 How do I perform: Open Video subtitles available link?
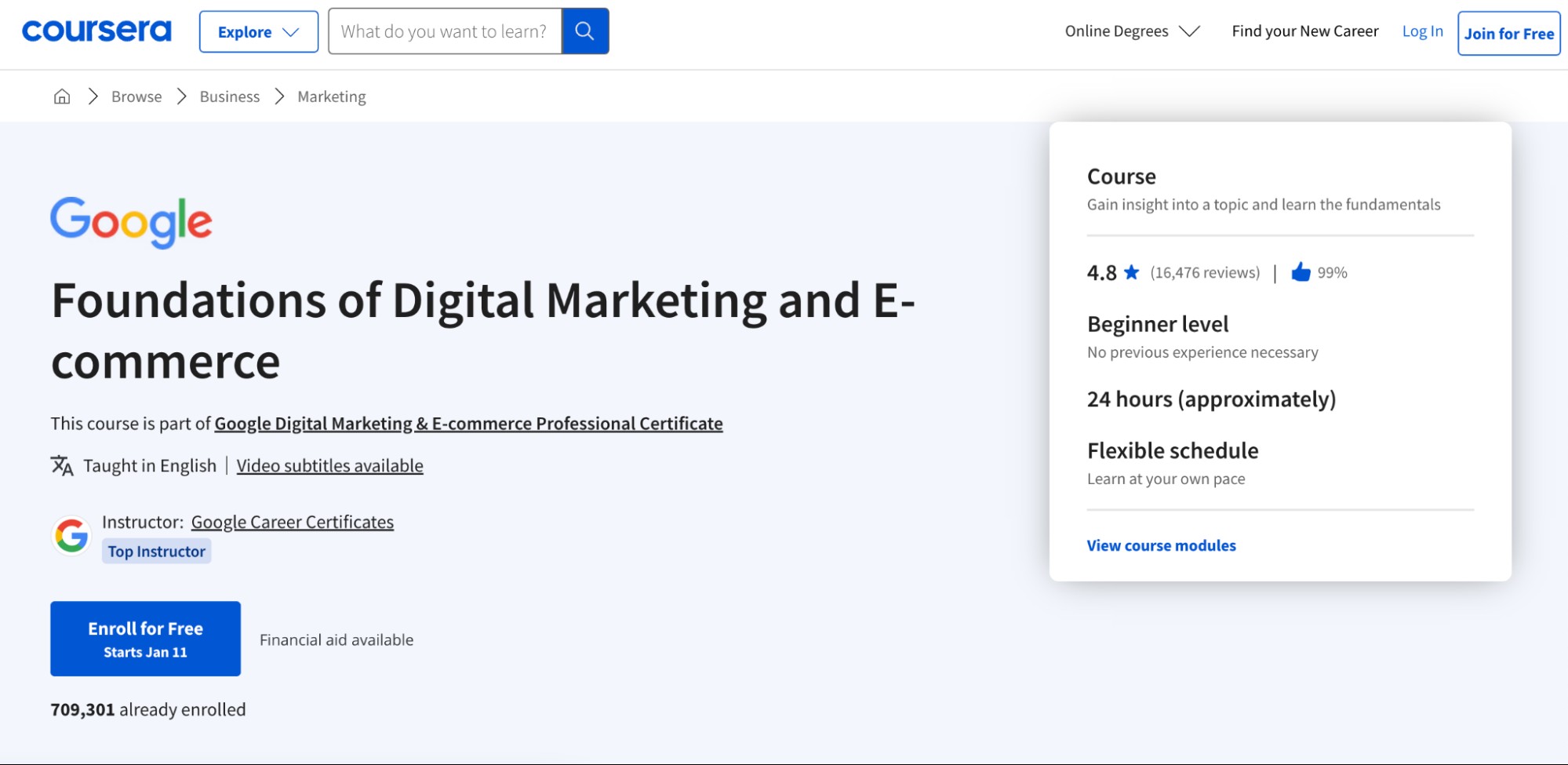pos(330,466)
